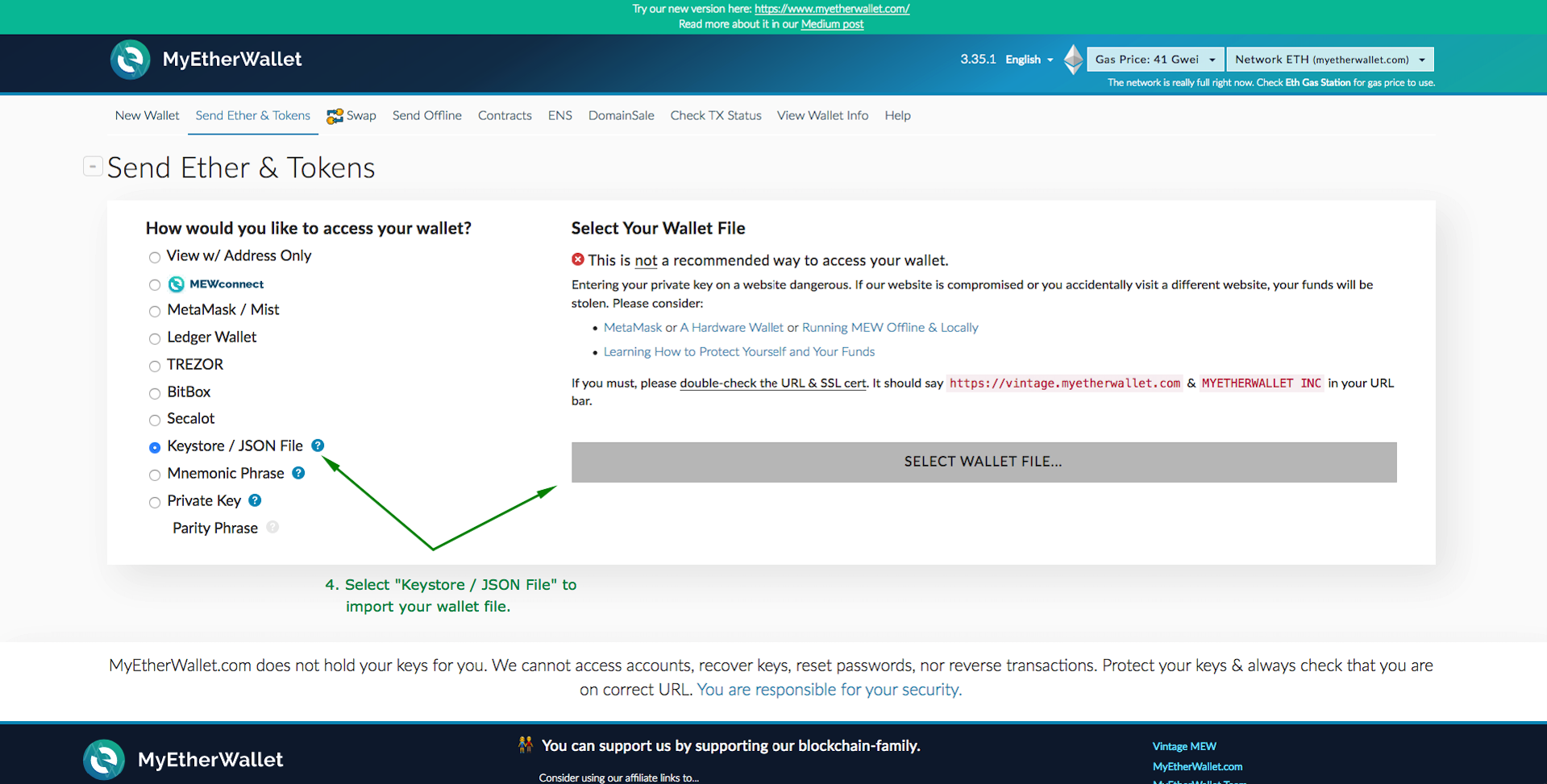Click 'How would you like to access your wallet?' heading

click(309, 228)
